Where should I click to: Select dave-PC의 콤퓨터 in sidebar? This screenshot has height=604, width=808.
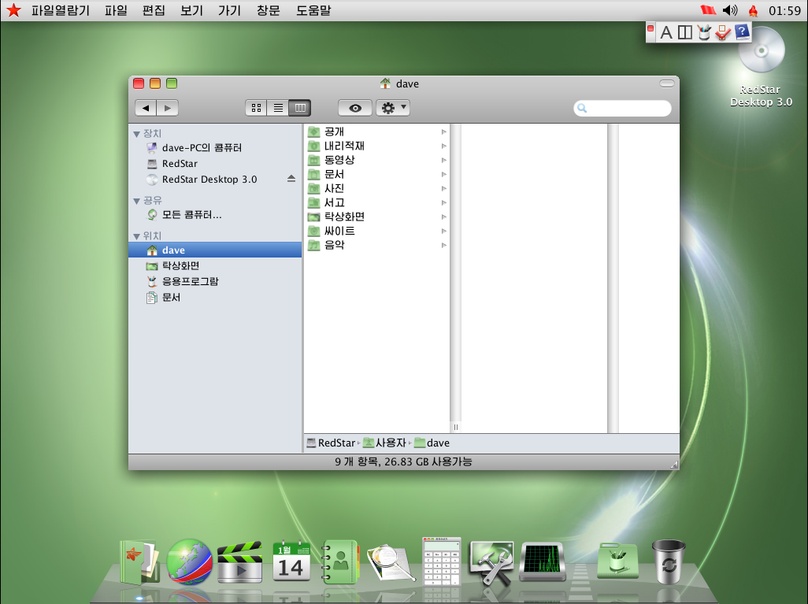215,148
